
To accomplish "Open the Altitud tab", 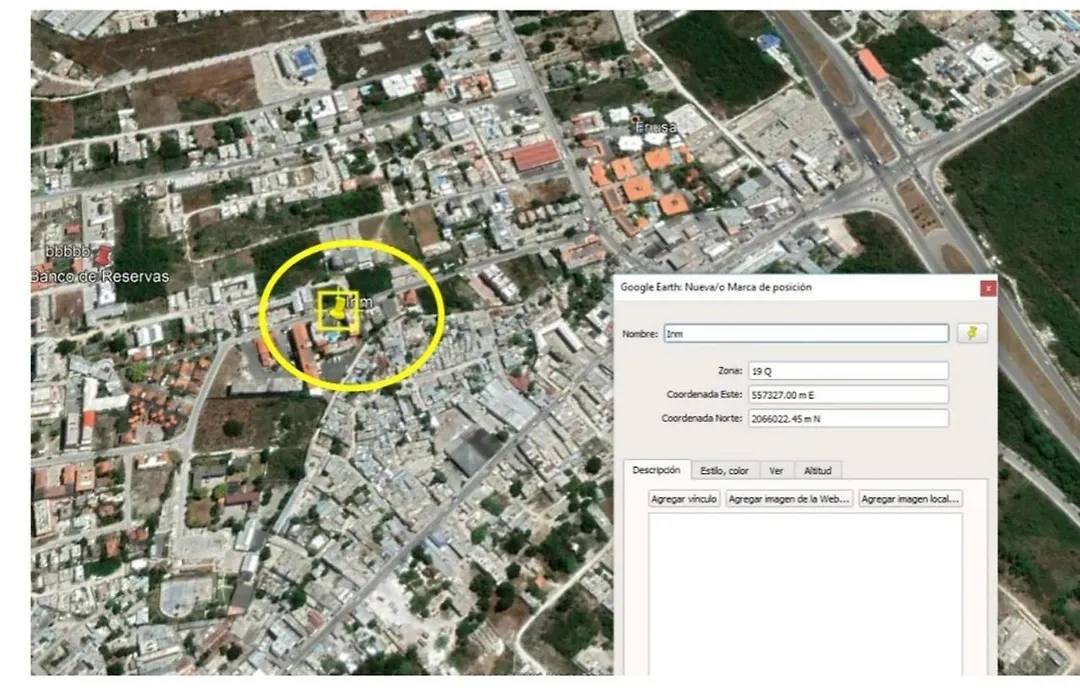I will (x=818, y=471).
